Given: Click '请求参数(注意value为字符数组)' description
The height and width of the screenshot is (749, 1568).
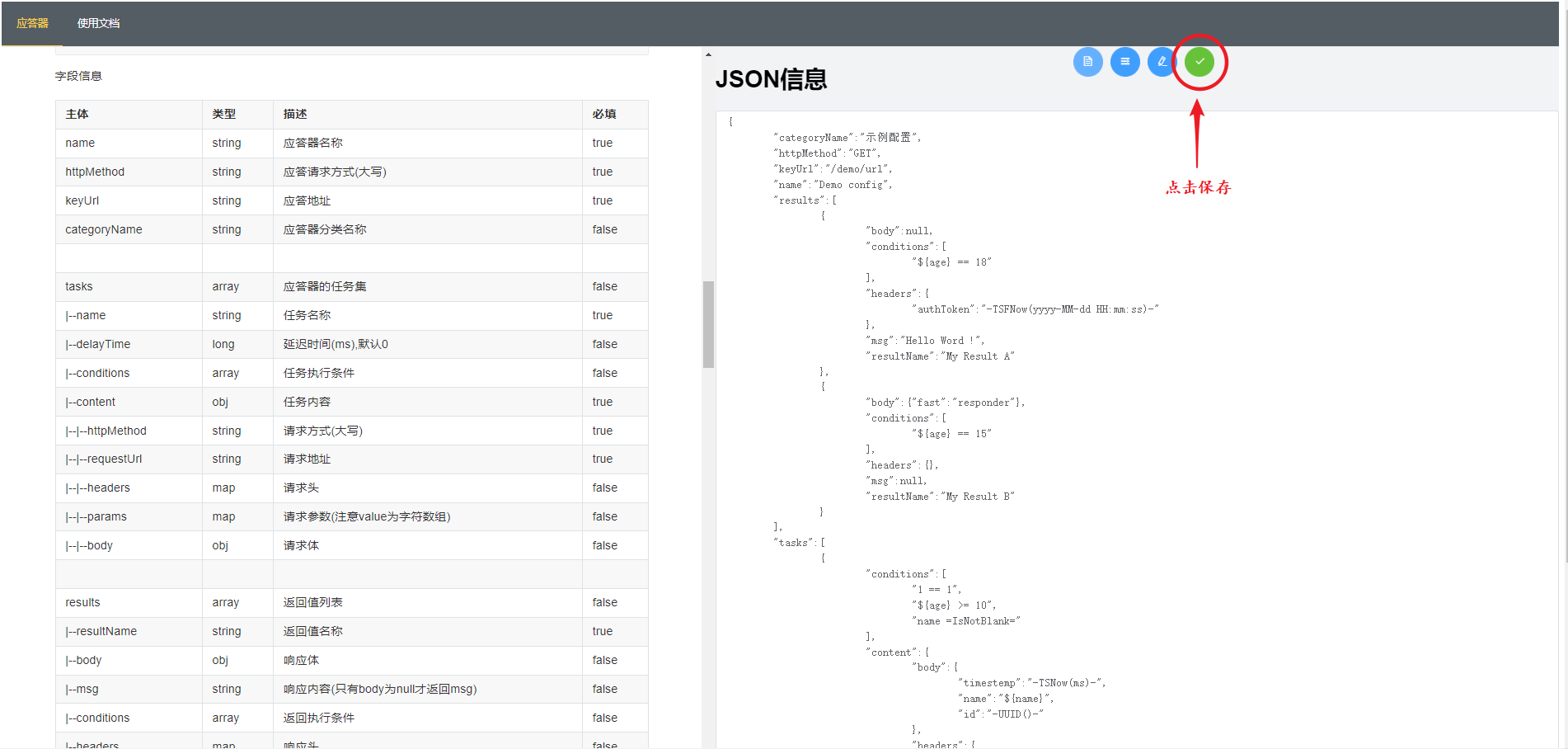Looking at the screenshot, I should click(x=427, y=516).
